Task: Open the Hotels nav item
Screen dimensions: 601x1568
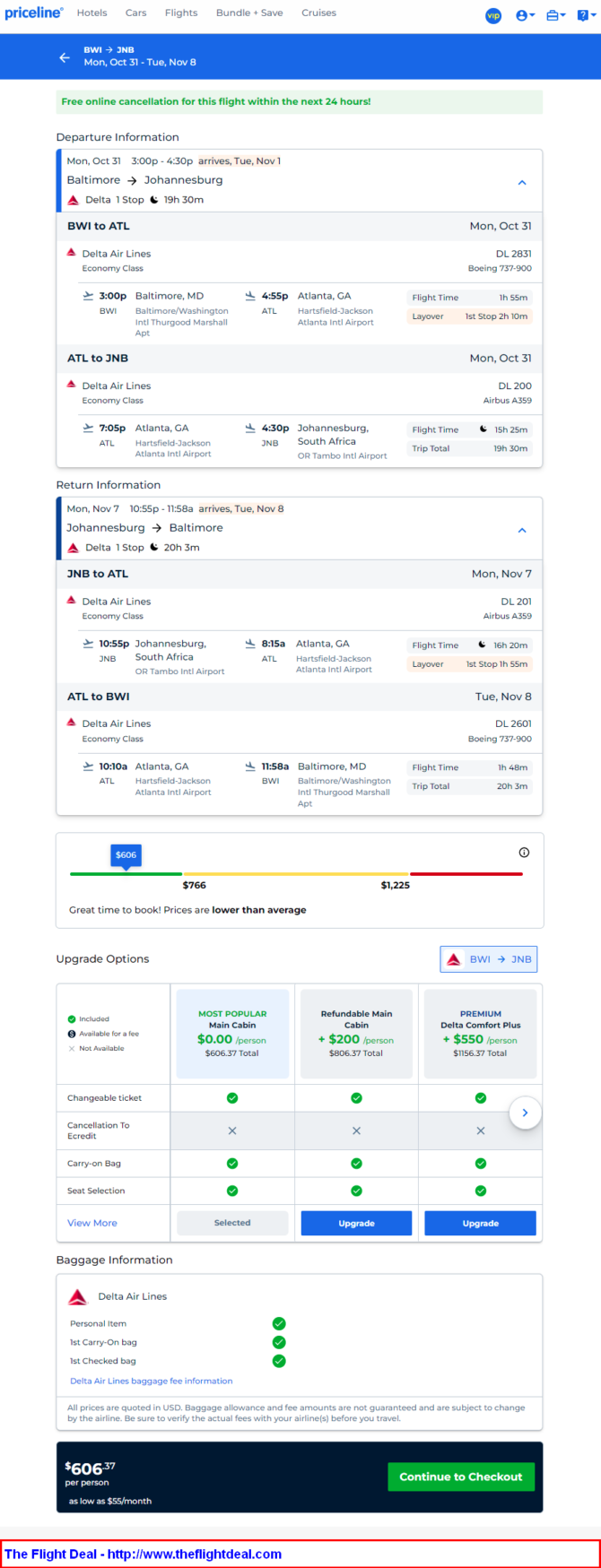Action: [x=91, y=13]
